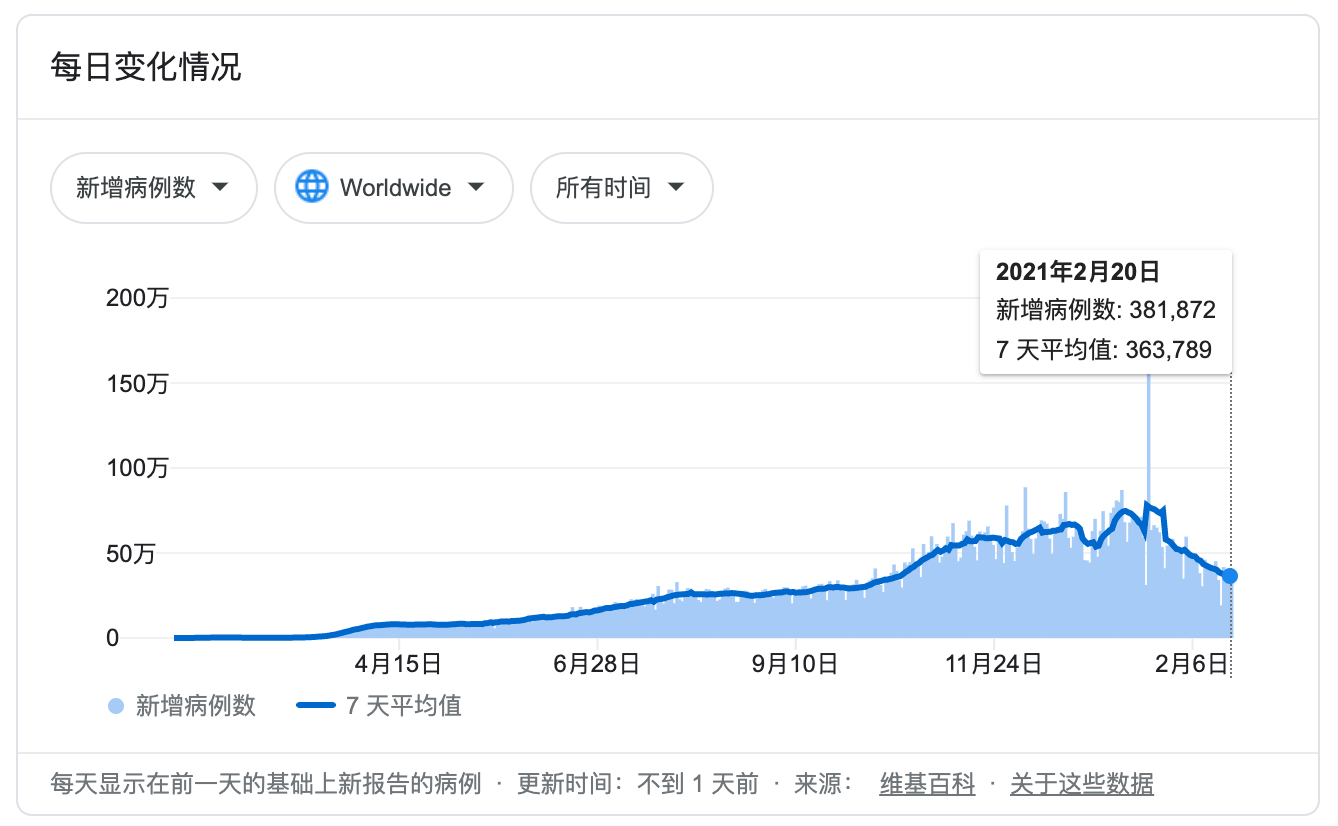This screenshot has width=1338, height=826.
Task: Open the 关于这些数据 link
Action: (1081, 784)
